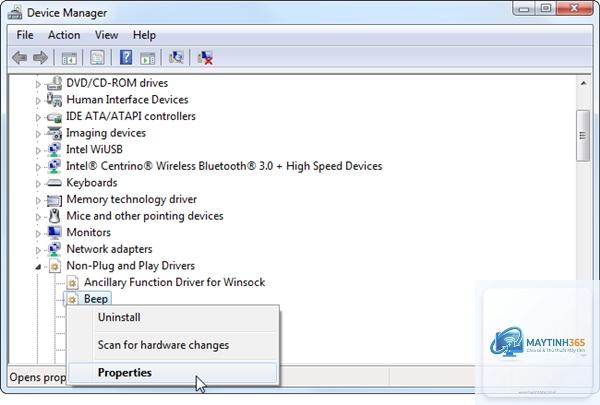Open the File menu
The image size is (600, 405).
pos(25,35)
